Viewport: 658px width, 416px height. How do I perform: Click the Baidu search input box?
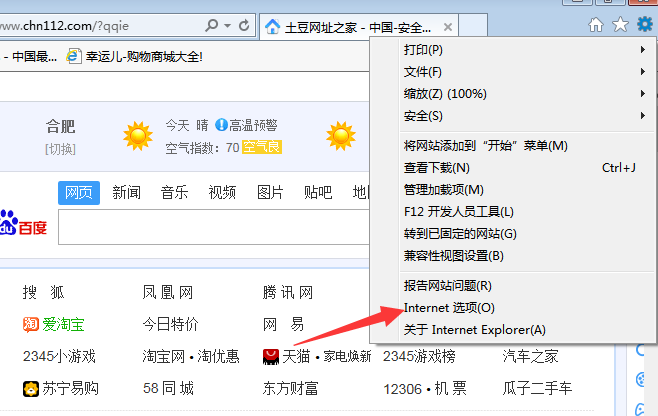214,227
